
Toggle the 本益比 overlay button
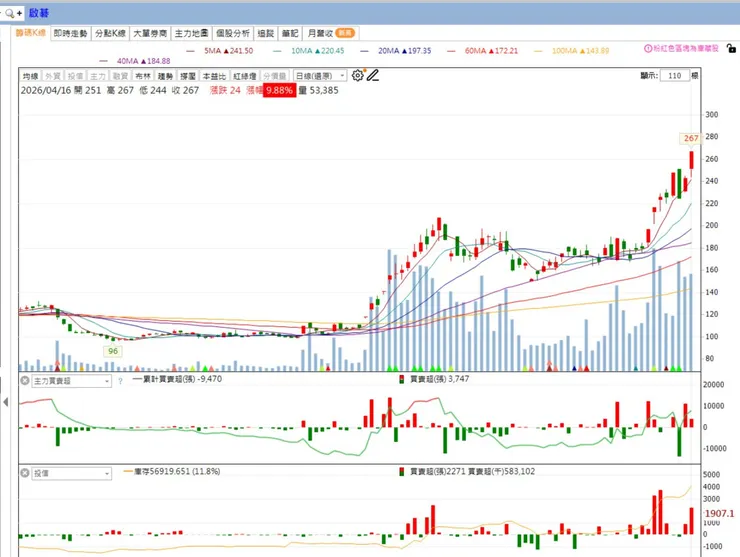[x=214, y=76]
